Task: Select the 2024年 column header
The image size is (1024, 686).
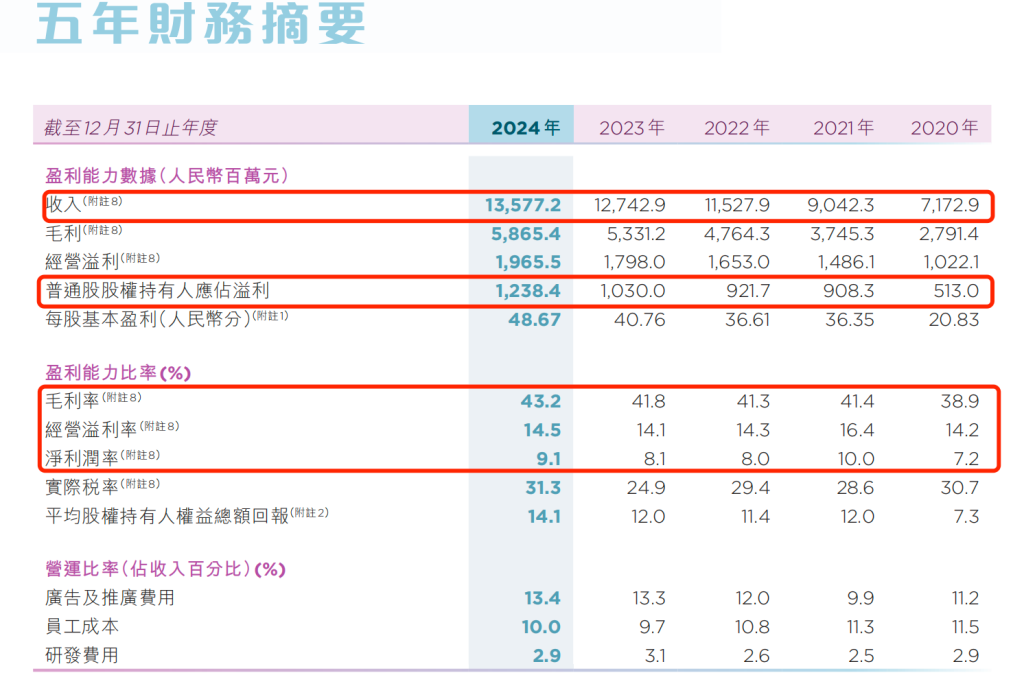Action: (525, 128)
